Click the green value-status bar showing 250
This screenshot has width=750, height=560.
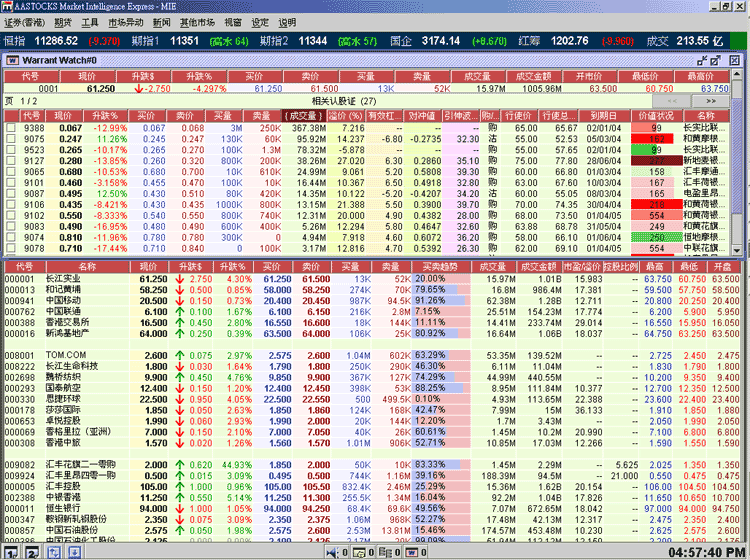point(656,237)
